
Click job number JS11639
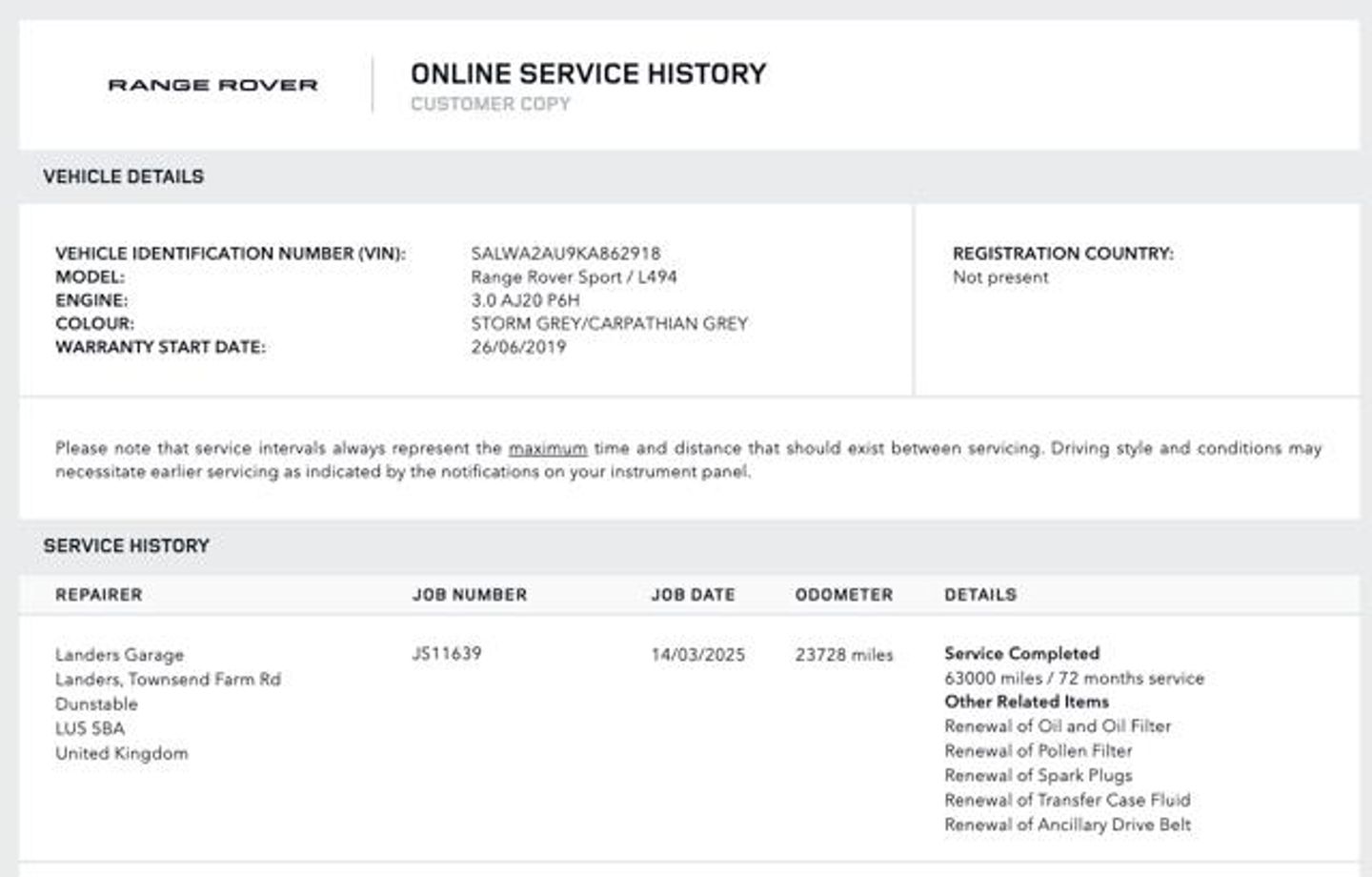[446, 654]
